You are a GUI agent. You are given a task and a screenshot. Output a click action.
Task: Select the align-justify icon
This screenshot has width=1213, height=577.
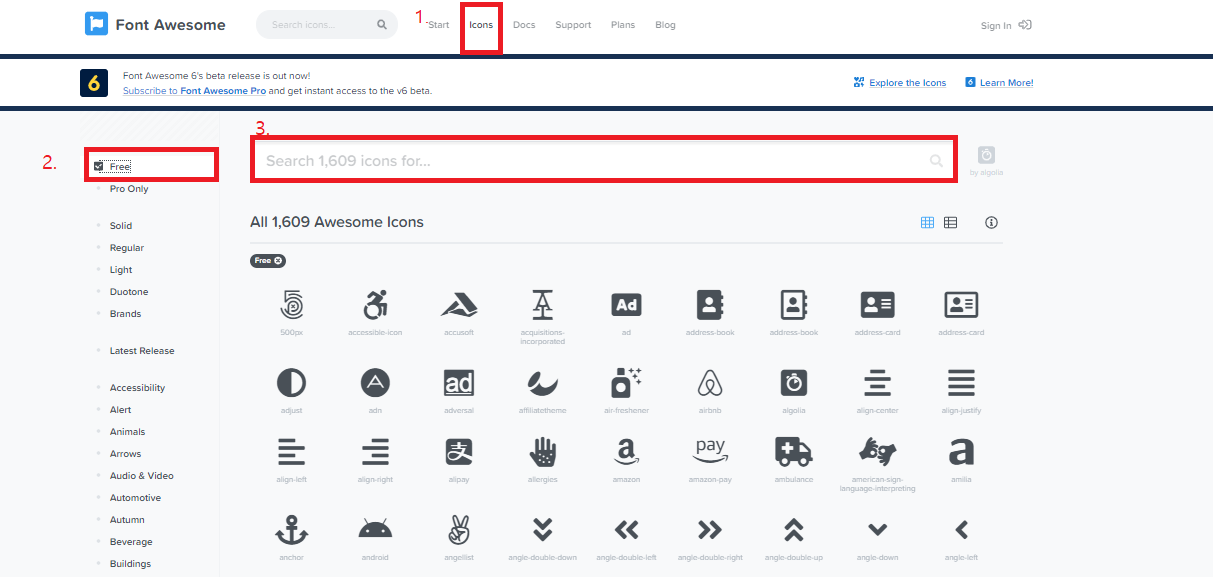(961, 382)
